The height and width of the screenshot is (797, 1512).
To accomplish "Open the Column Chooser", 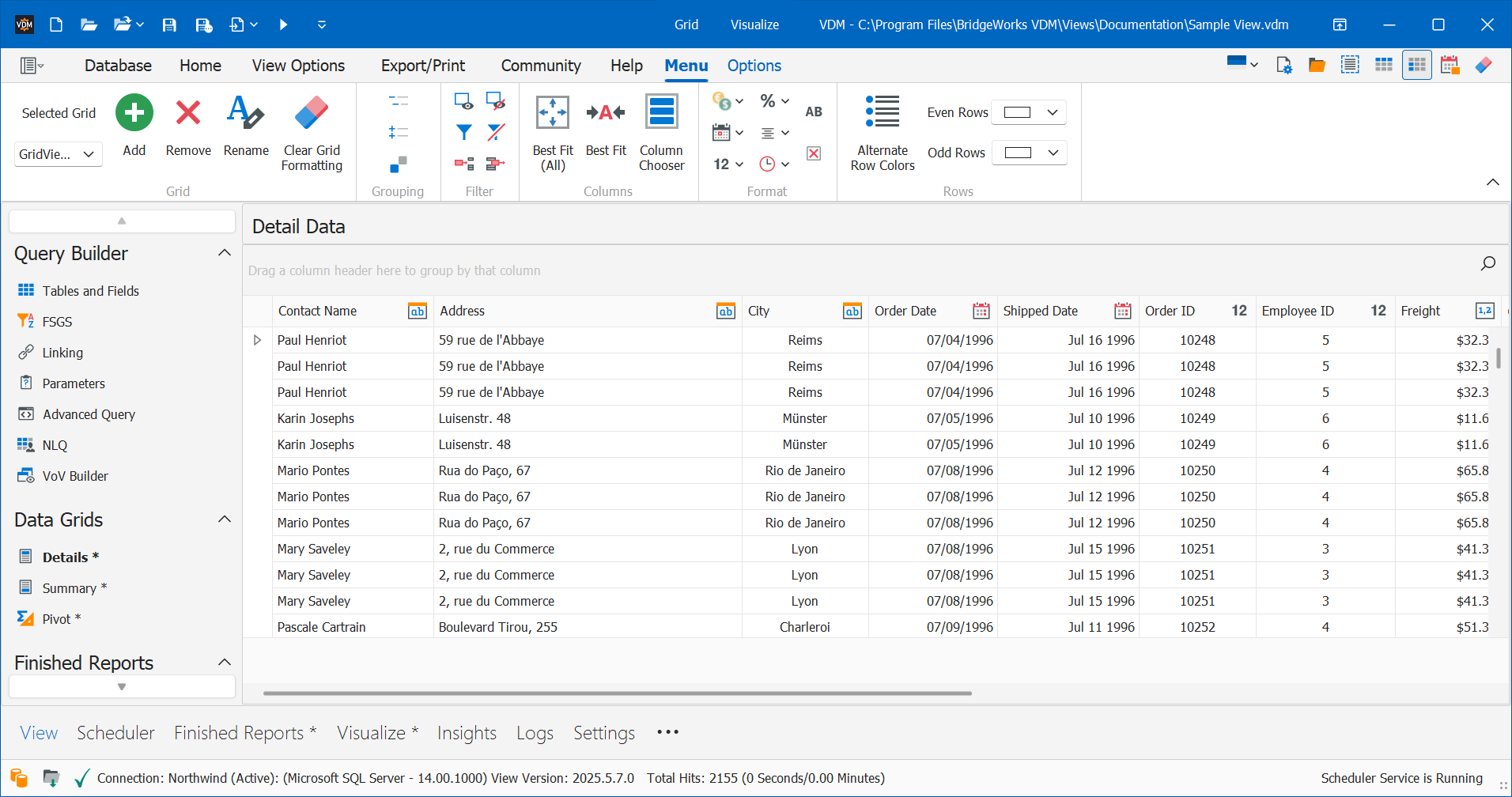I will (x=662, y=133).
